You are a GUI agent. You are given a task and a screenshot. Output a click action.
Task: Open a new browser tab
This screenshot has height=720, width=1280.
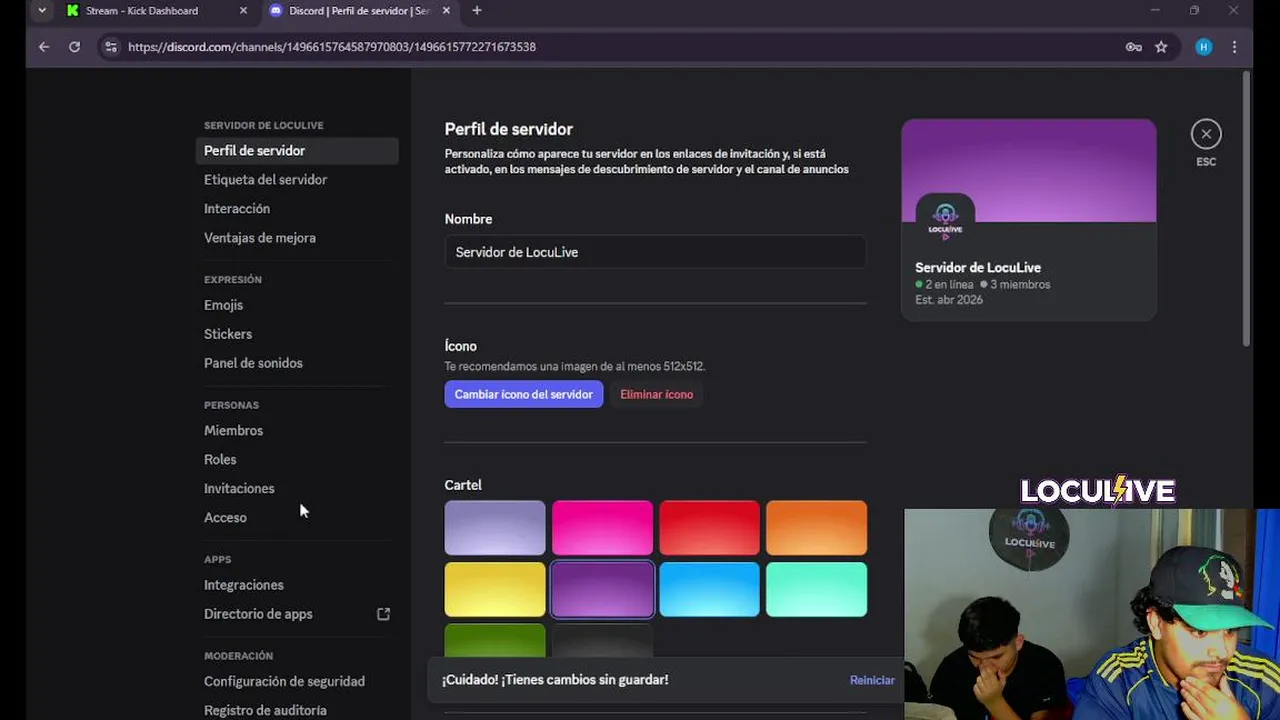click(x=477, y=11)
